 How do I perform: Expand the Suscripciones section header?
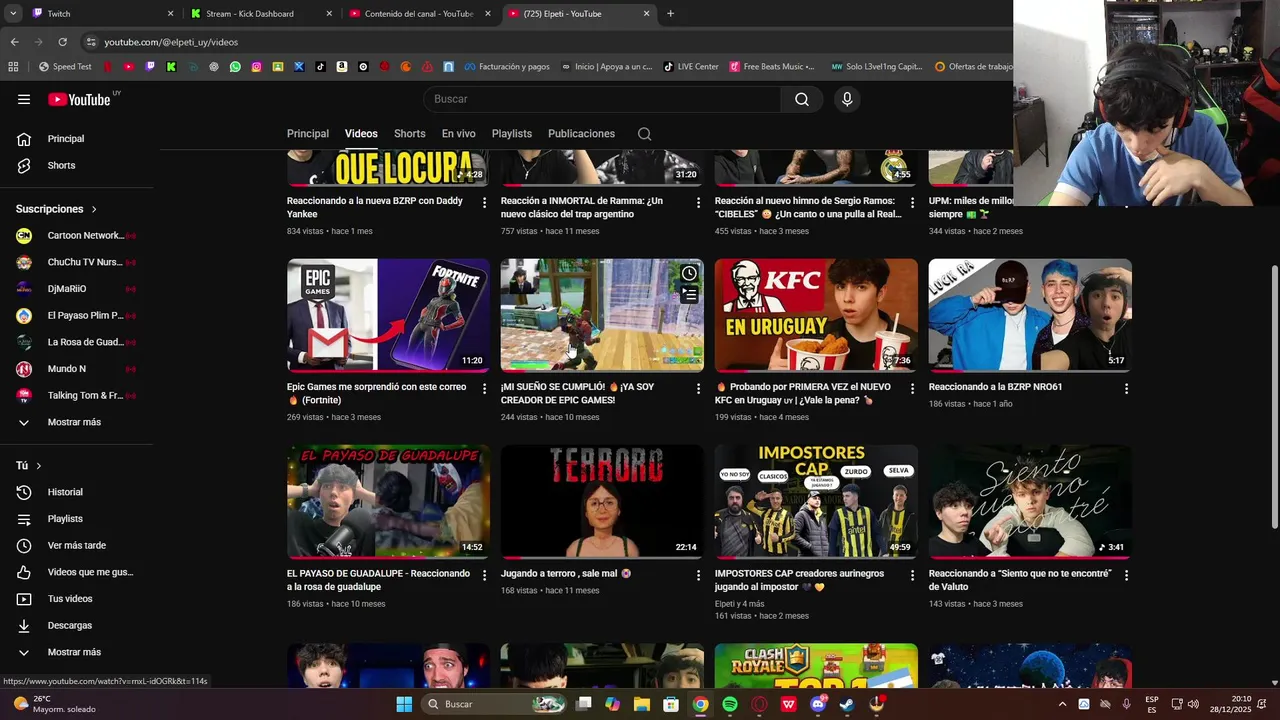[56, 209]
